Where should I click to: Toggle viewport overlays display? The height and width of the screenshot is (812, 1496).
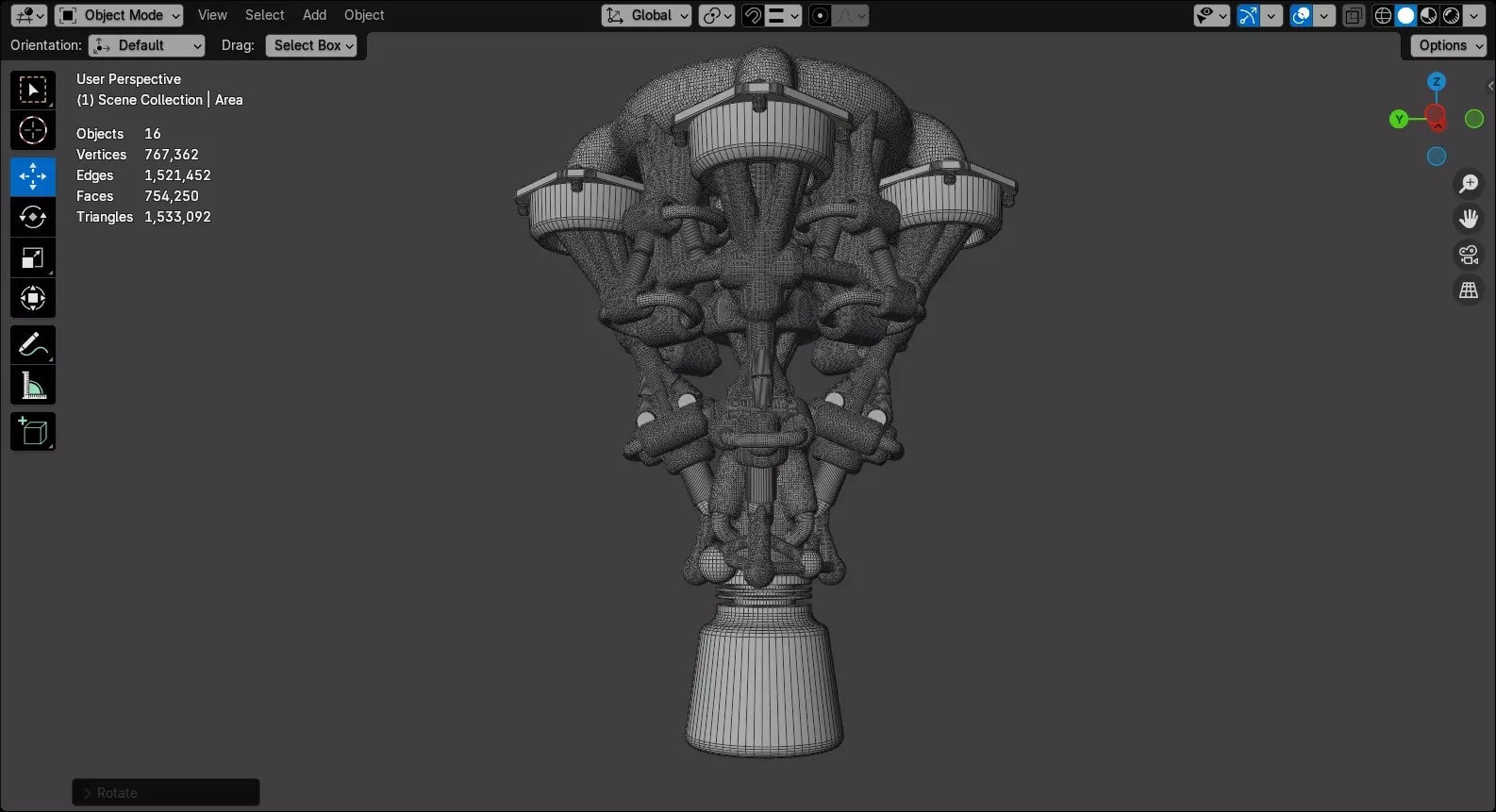[x=1301, y=15]
